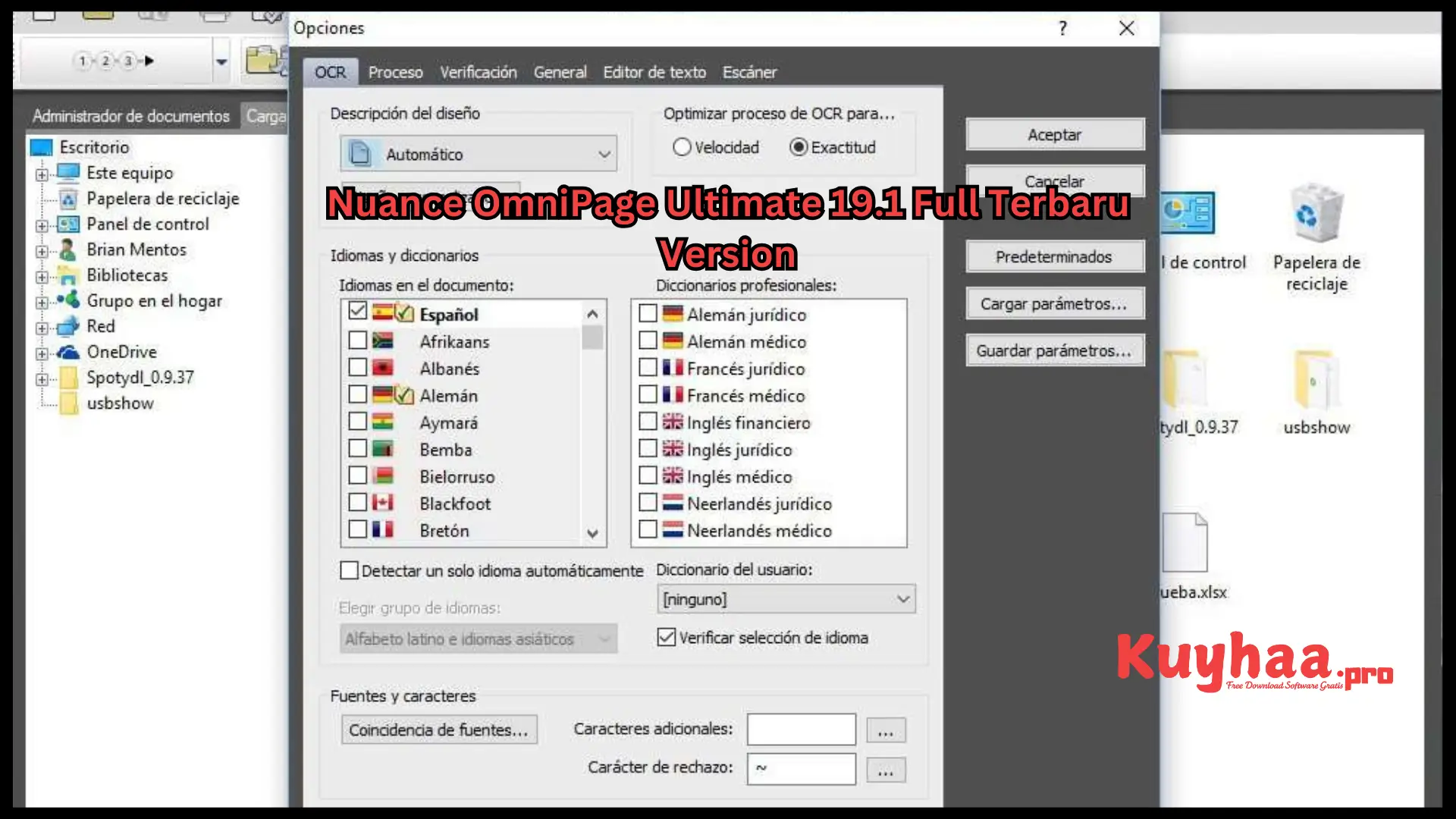Click Este equipo computer icon

click(x=68, y=173)
